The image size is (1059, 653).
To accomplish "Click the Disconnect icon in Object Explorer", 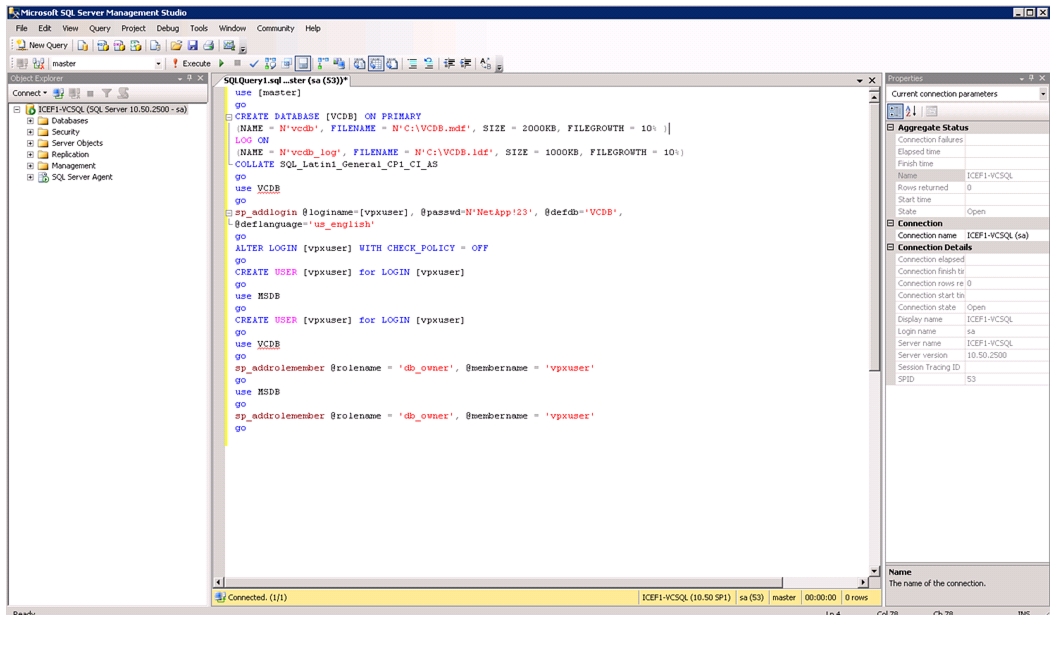I will pyautogui.click(x=74, y=93).
